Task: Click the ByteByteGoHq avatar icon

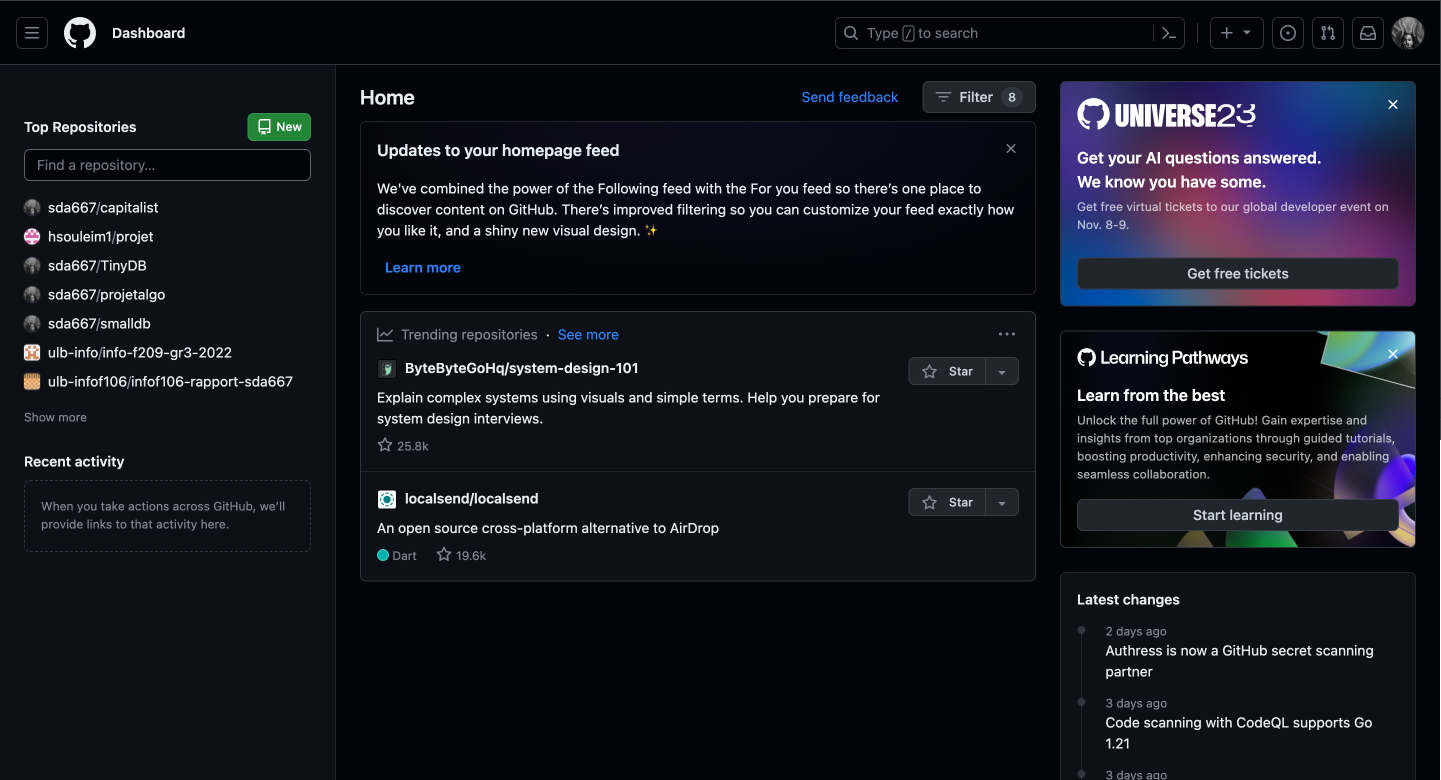Action: 387,369
